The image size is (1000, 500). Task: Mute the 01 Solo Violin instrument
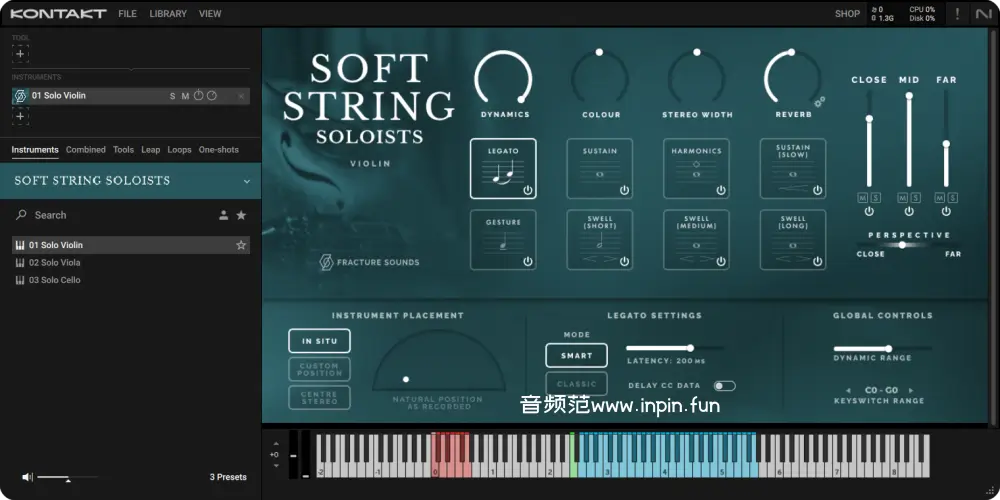[x=185, y=96]
